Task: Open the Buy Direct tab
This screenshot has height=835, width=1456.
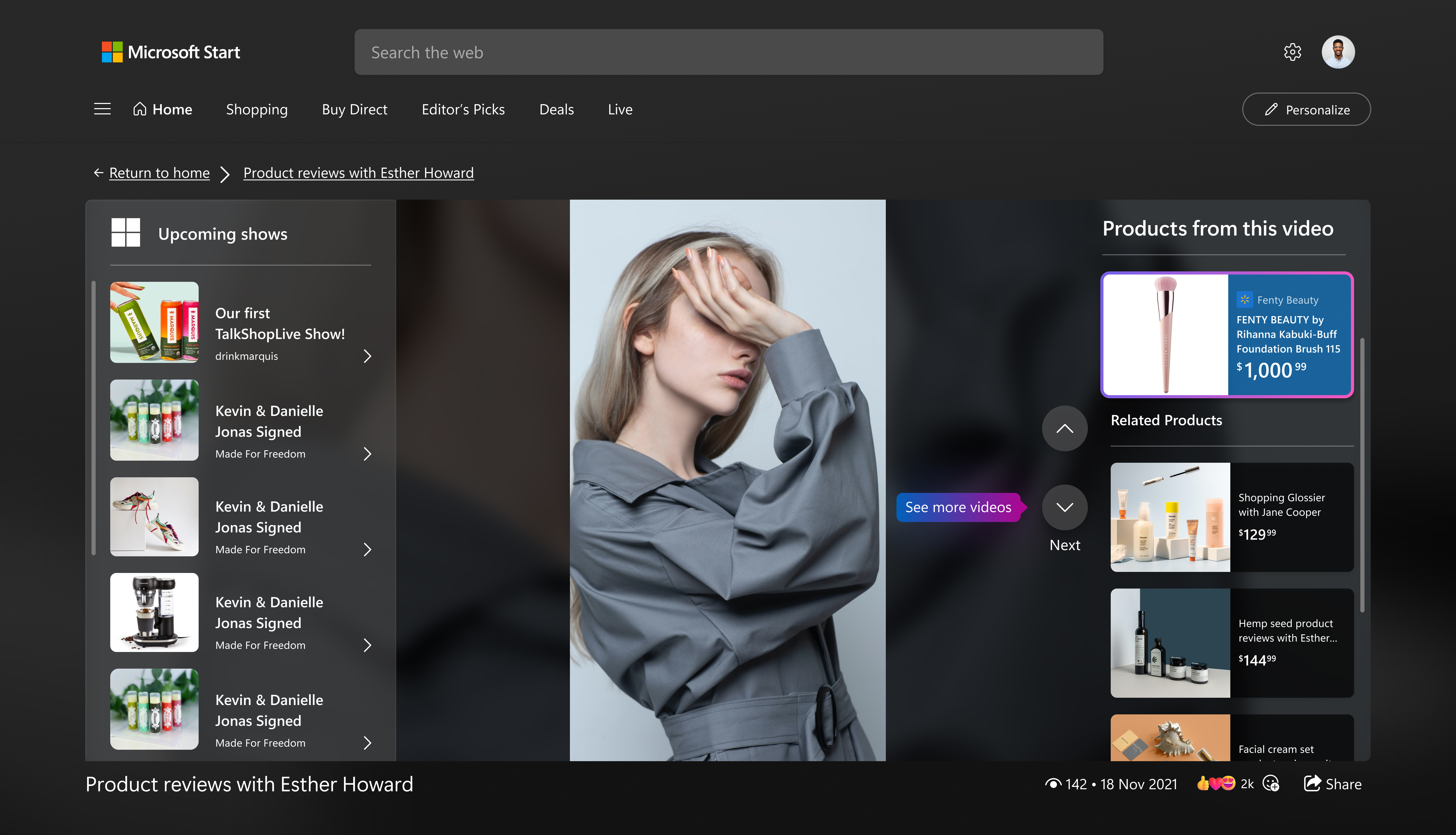Action: tap(354, 109)
